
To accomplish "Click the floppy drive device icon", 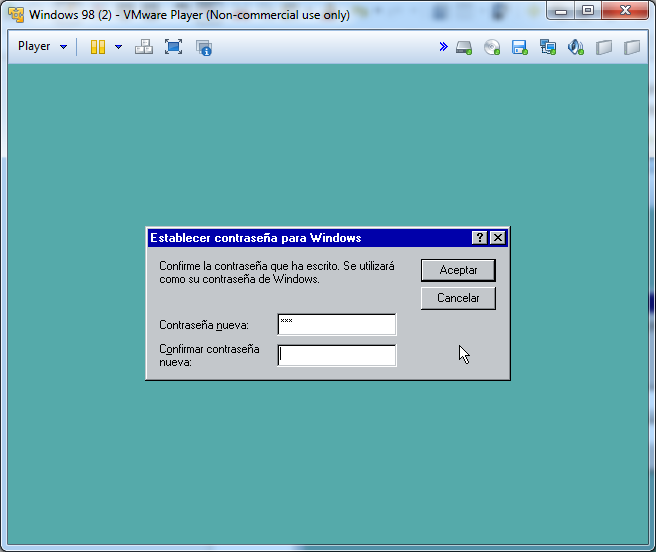I will click(x=519, y=47).
